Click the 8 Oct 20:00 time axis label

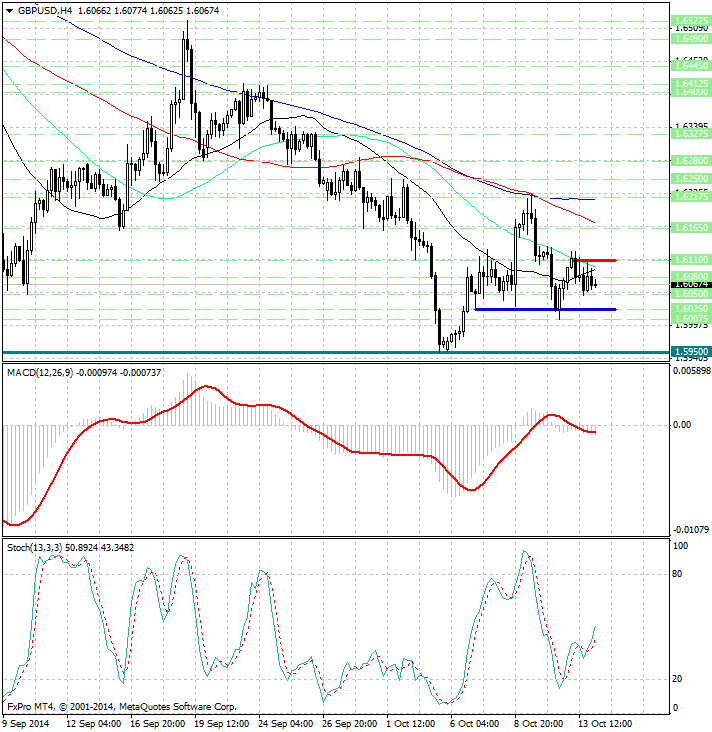[539, 724]
